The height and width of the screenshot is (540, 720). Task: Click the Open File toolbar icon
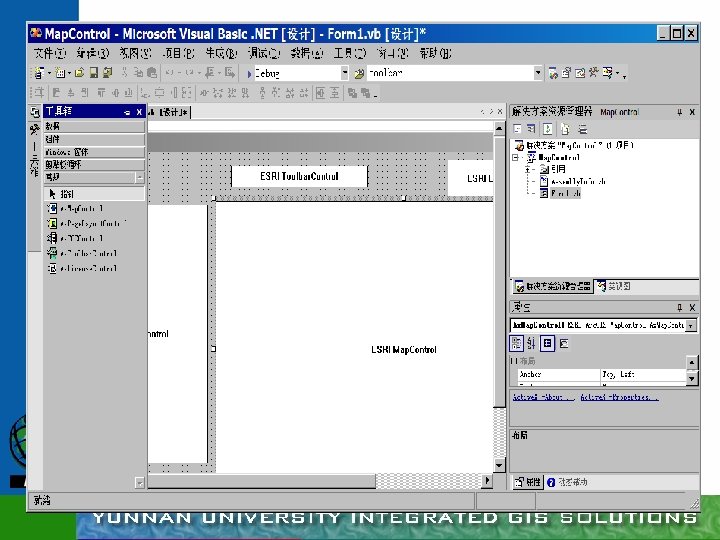[79, 73]
